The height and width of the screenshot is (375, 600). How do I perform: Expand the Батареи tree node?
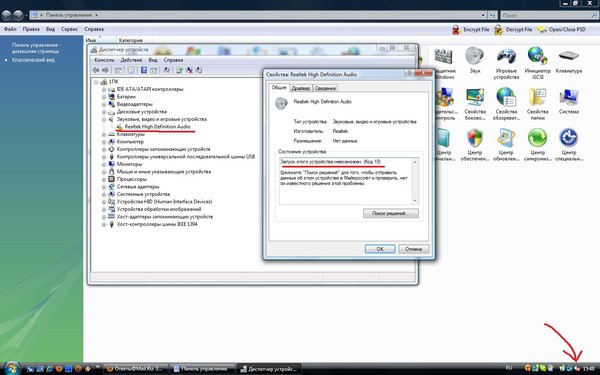click(x=104, y=97)
